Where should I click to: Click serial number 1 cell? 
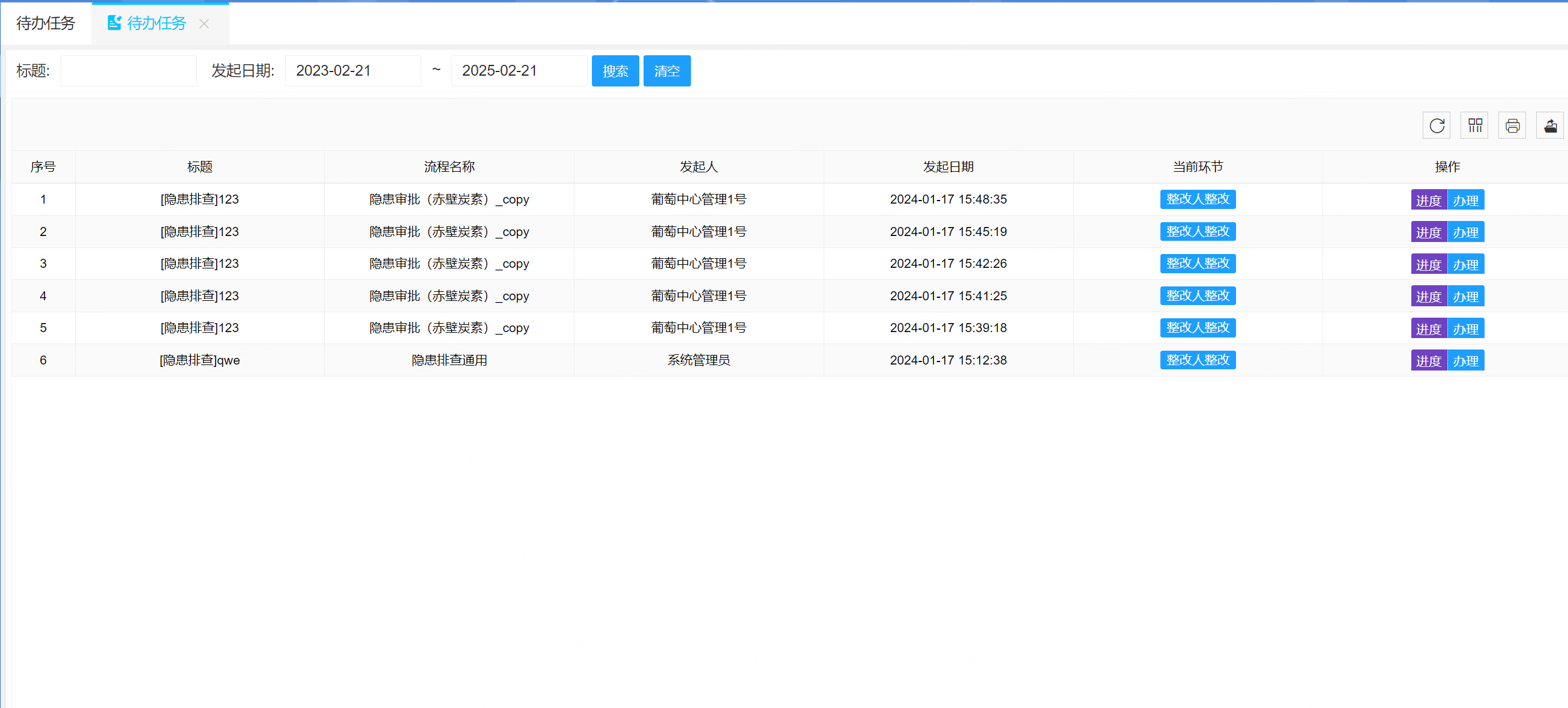click(x=43, y=199)
